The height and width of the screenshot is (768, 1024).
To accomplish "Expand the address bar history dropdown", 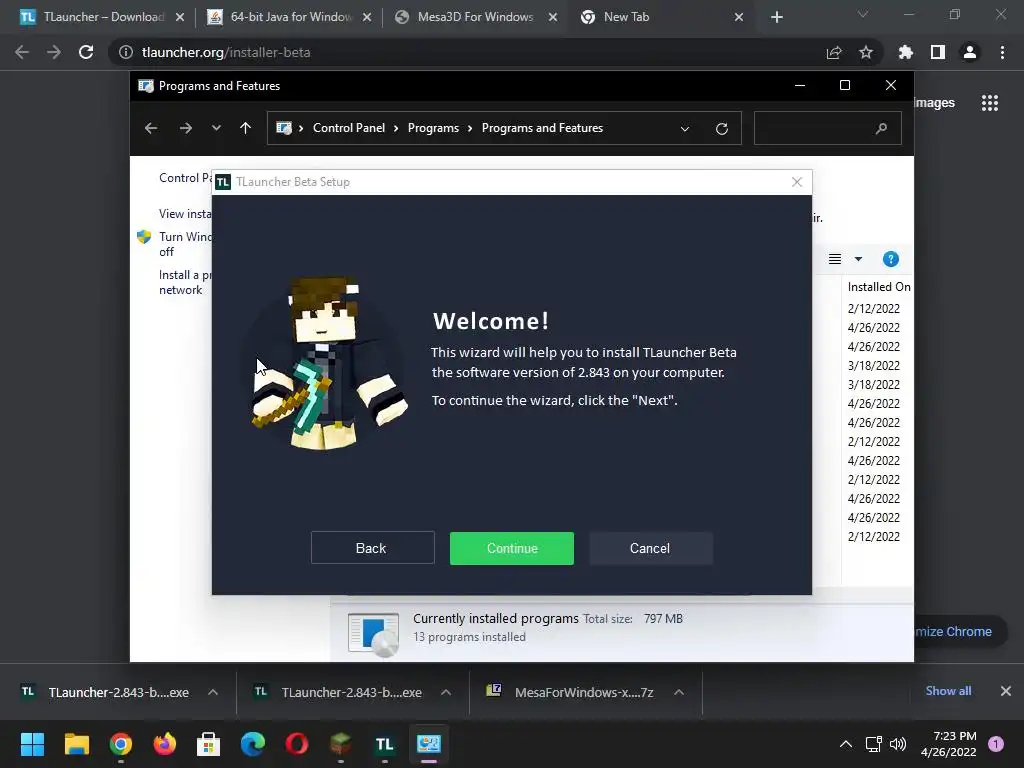I will click(x=684, y=129).
